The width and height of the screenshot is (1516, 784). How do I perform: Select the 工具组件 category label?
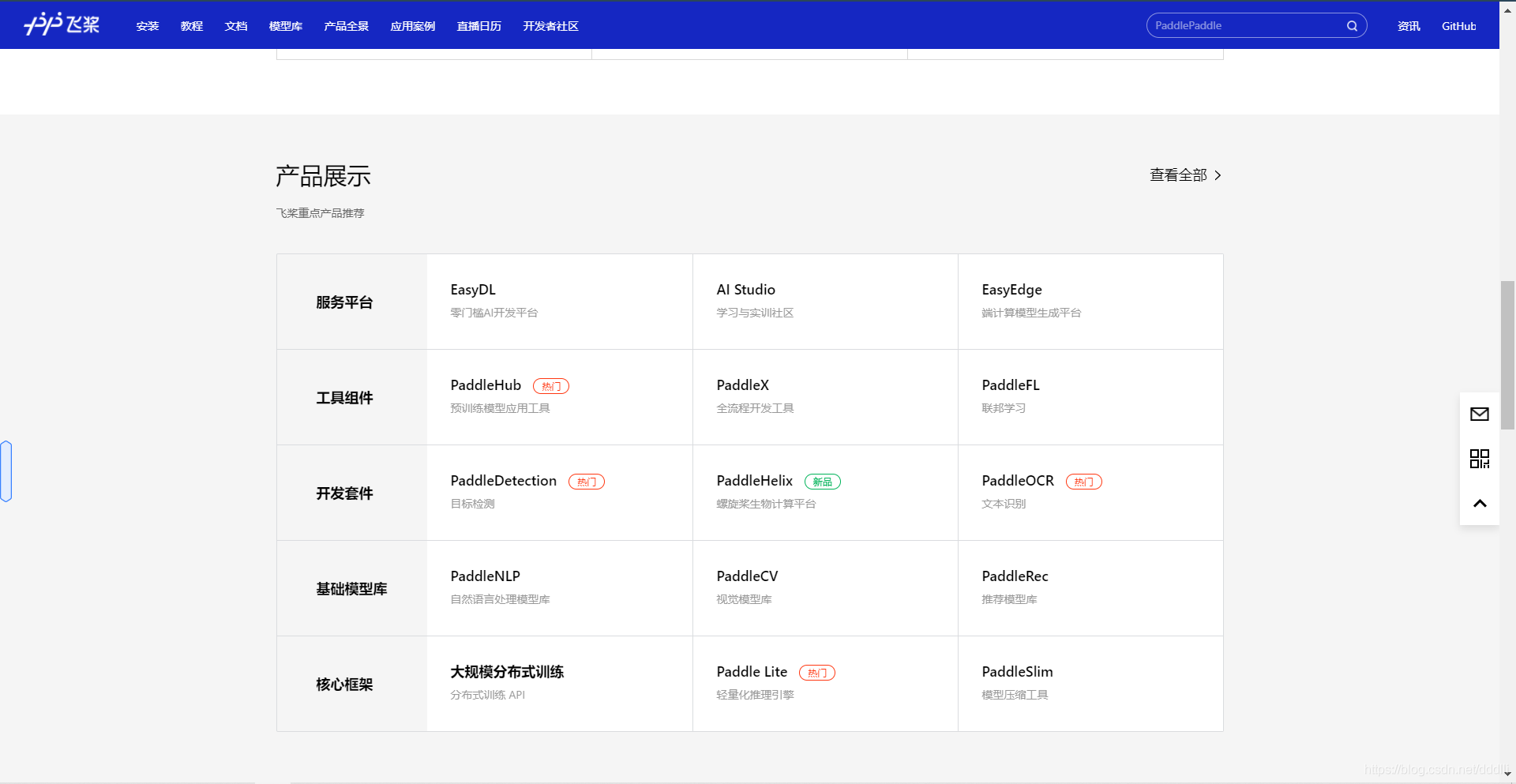(344, 398)
